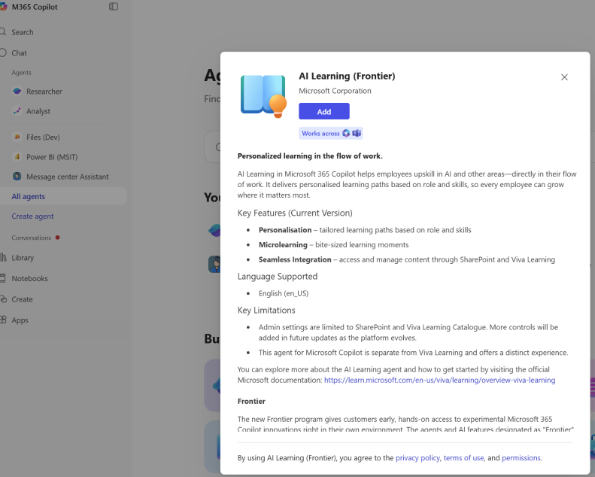This screenshot has width=595, height=477.
Task: Open Apps from the sidebar
Action: coord(20,320)
